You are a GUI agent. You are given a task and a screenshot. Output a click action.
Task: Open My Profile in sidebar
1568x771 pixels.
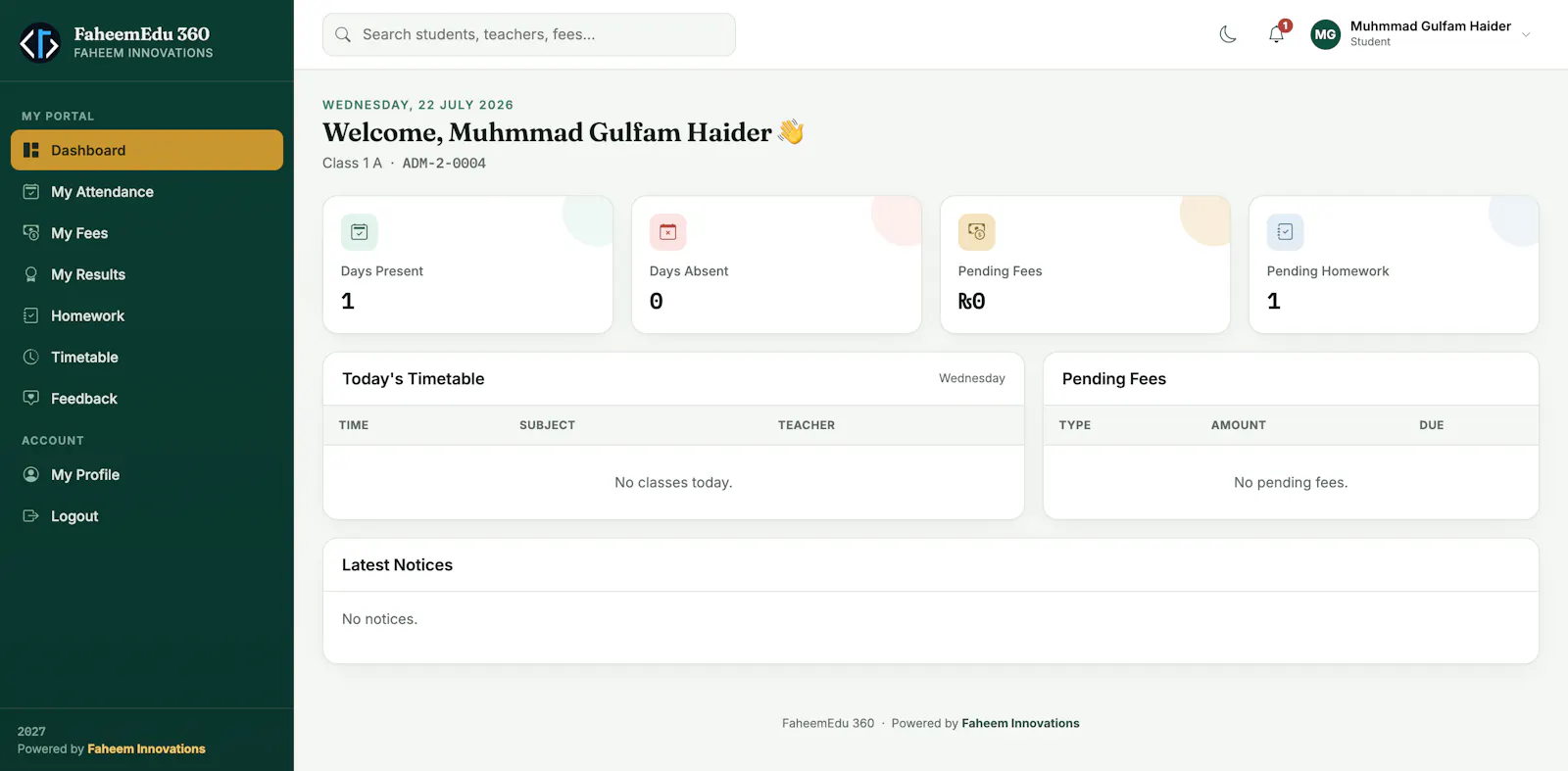[x=147, y=474]
